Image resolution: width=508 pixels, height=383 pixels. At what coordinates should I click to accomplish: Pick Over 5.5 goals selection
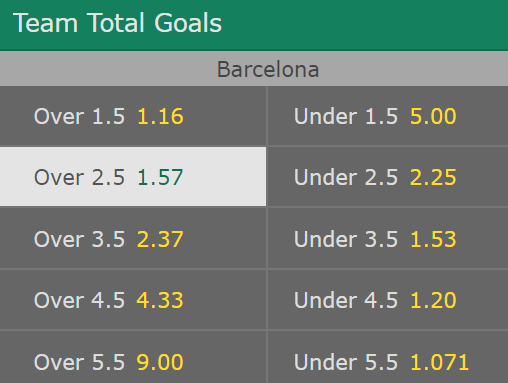tap(133, 357)
